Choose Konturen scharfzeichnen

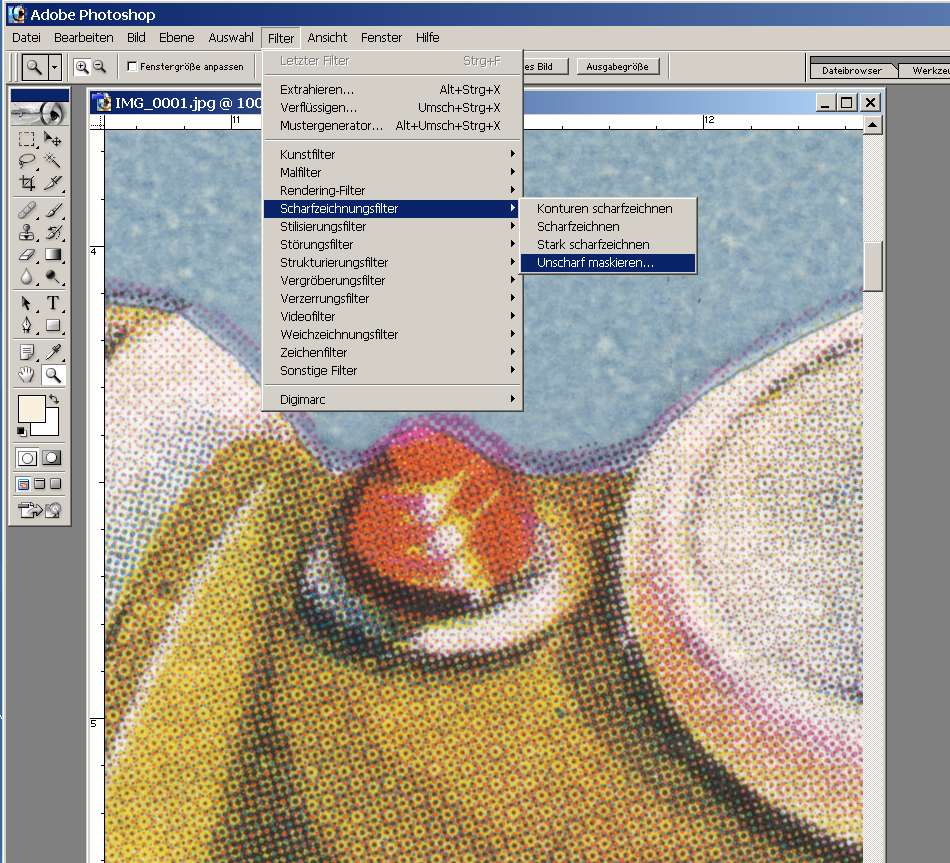click(x=608, y=208)
